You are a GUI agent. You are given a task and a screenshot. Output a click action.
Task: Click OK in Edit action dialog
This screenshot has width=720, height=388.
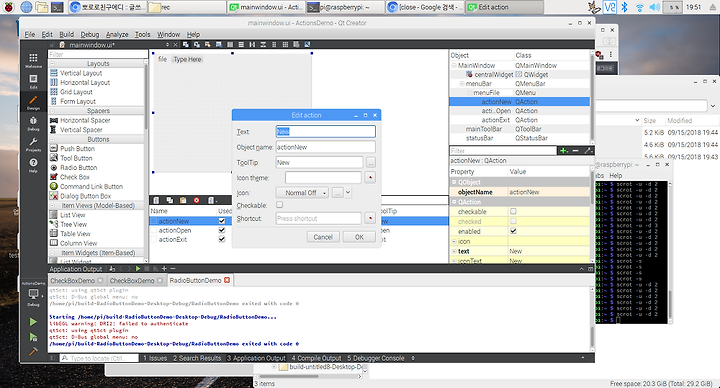click(x=359, y=237)
